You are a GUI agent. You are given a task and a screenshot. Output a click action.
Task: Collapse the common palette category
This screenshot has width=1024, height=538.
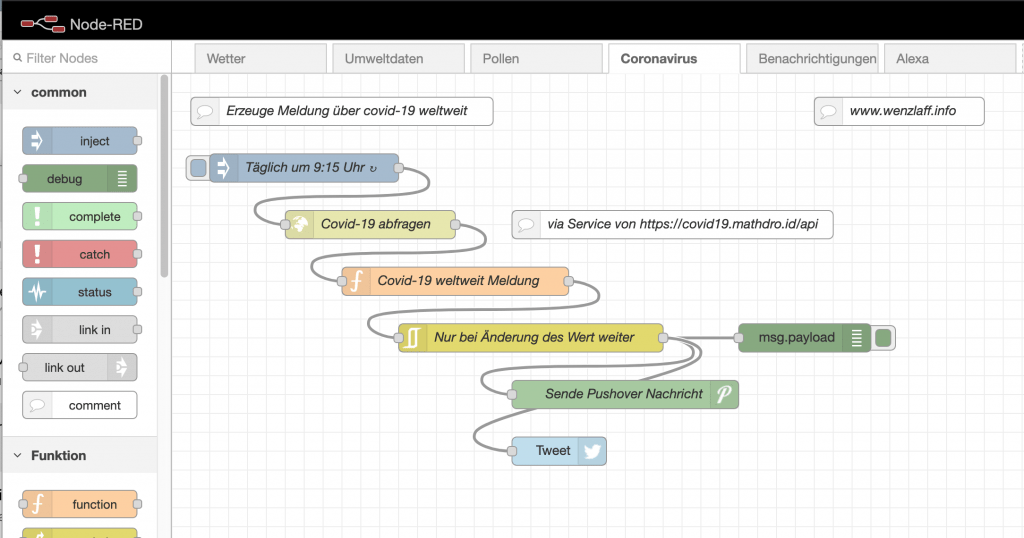tap(18, 92)
